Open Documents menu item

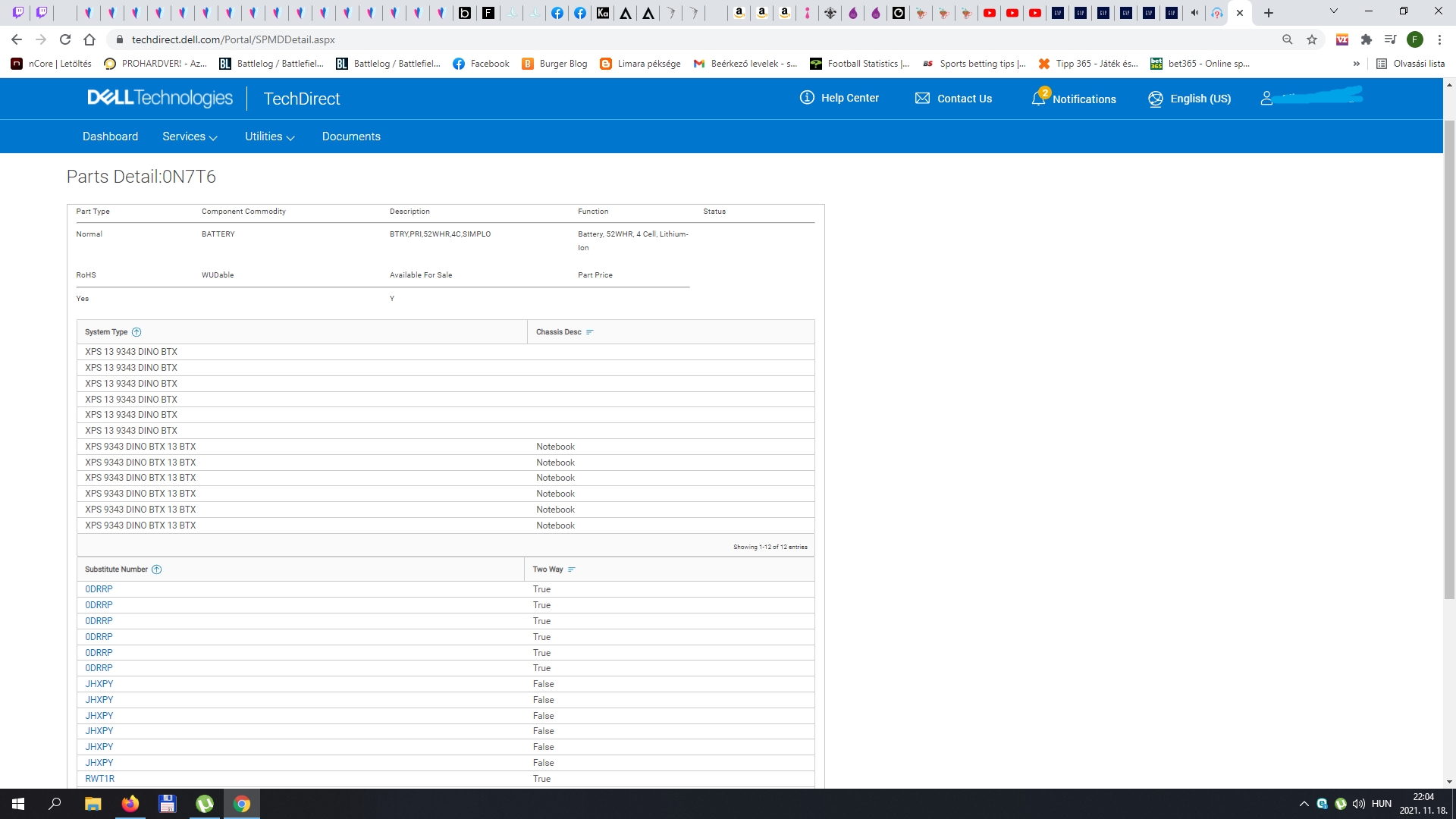[351, 136]
